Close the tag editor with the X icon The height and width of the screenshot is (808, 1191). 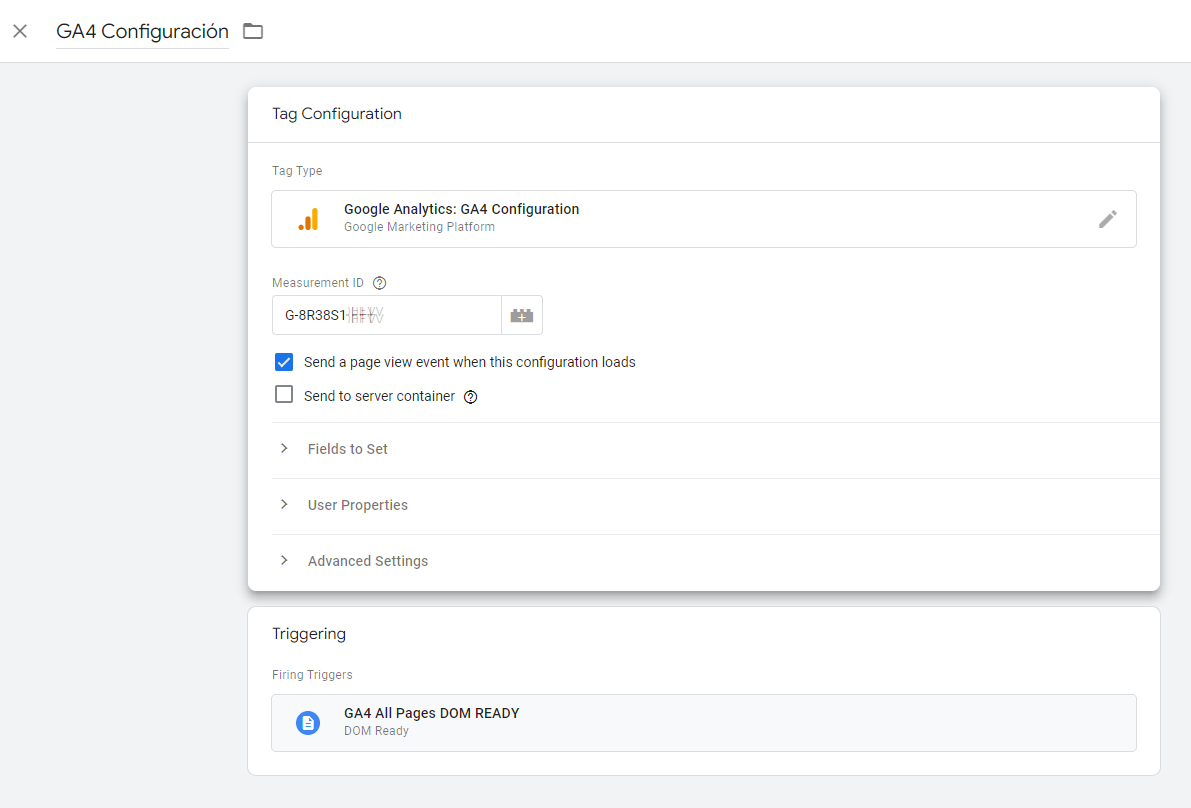click(21, 31)
